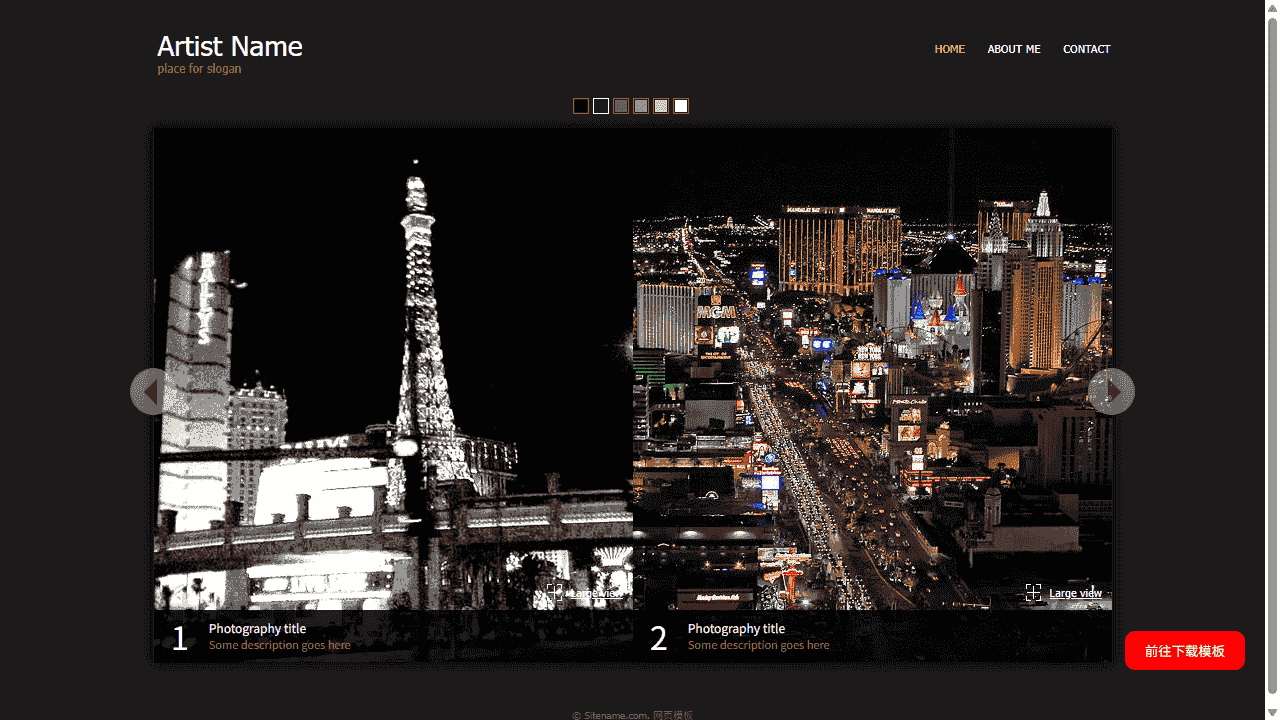1280x720 pixels.
Task: Go to the ABOUT ME page
Action: point(1013,49)
